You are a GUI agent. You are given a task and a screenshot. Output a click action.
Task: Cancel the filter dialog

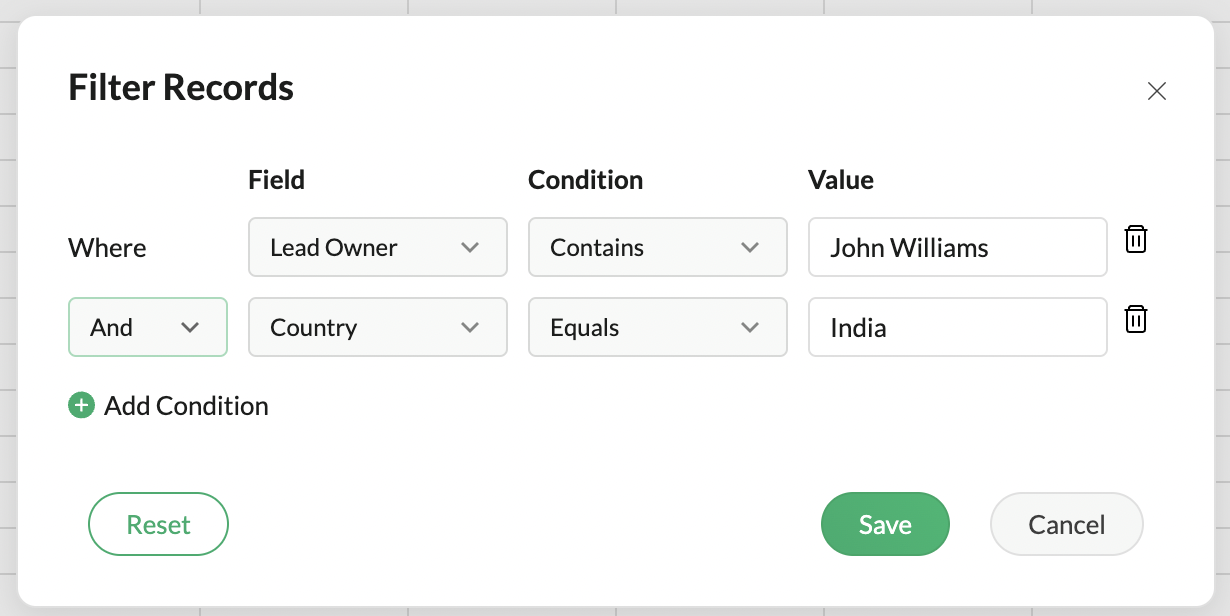(x=1066, y=524)
